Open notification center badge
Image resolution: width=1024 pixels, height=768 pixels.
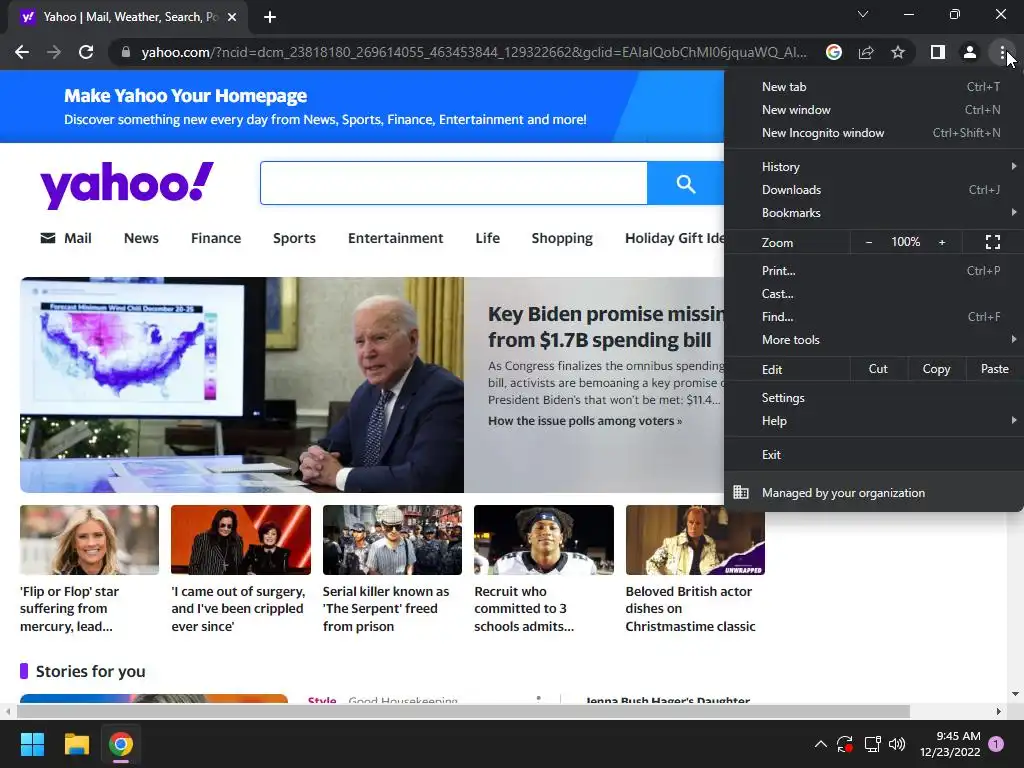coord(996,744)
